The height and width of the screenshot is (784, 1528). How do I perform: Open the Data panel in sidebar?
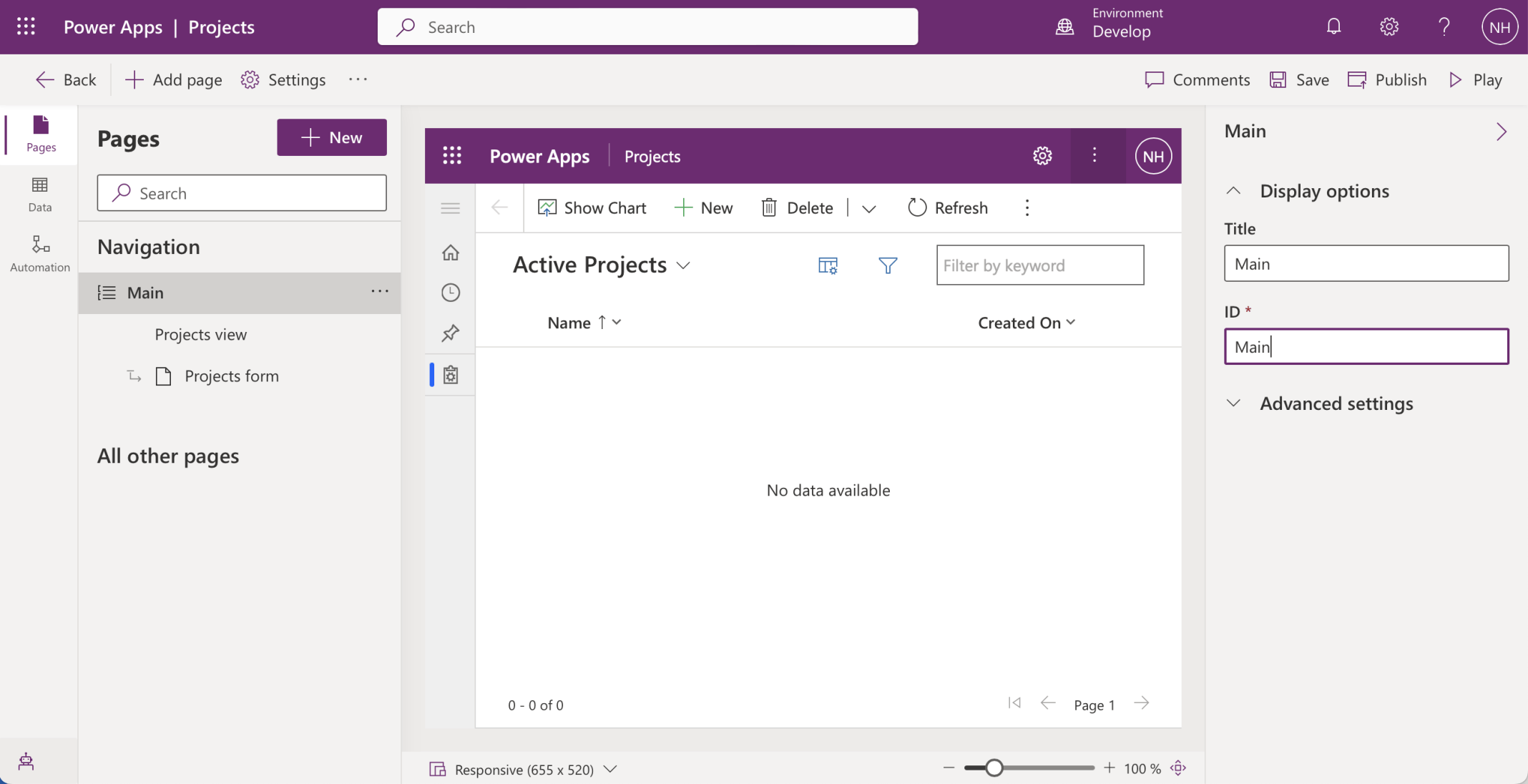point(40,195)
